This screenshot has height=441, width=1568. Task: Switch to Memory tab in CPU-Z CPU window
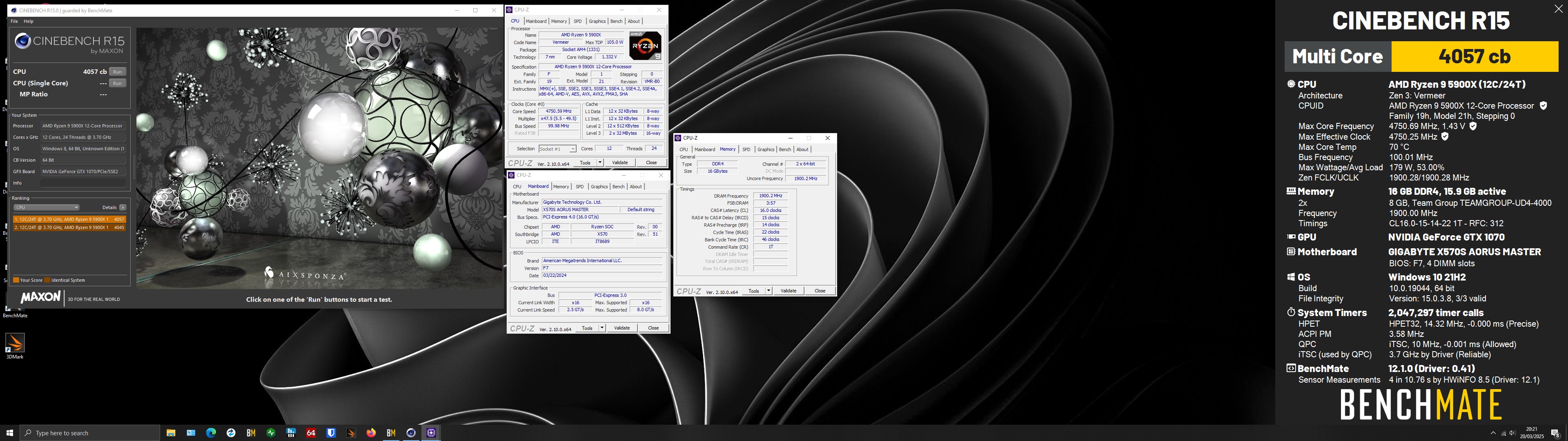pyautogui.click(x=559, y=21)
